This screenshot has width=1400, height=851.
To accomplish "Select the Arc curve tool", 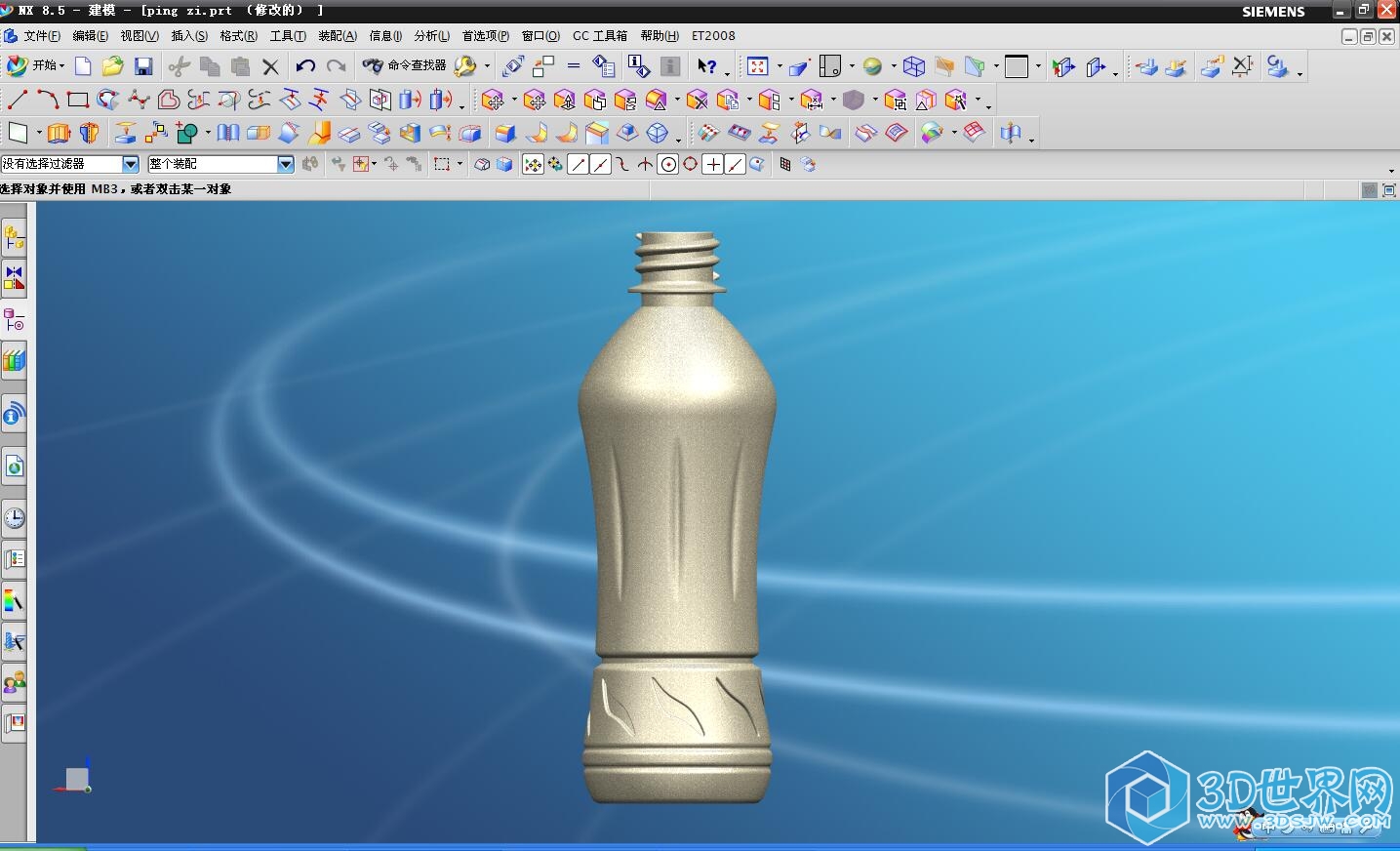I will click(48, 100).
